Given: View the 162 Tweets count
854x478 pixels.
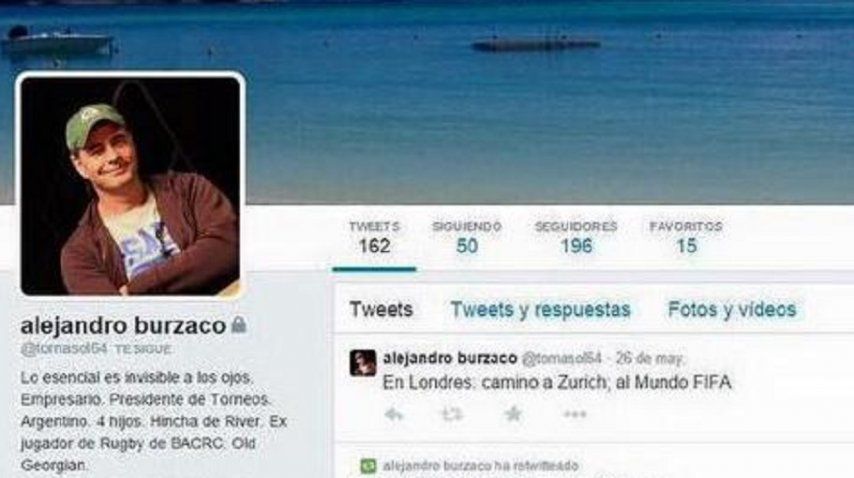Looking at the screenshot, I should [x=374, y=238].
